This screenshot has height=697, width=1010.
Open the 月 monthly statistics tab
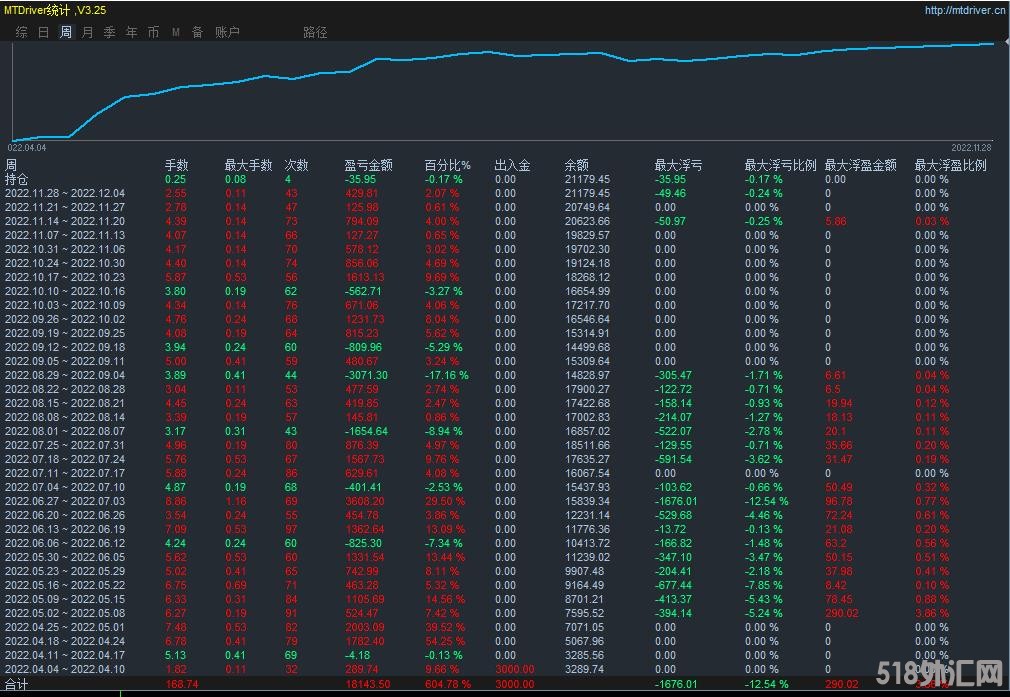pyautogui.click(x=87, y=32)
